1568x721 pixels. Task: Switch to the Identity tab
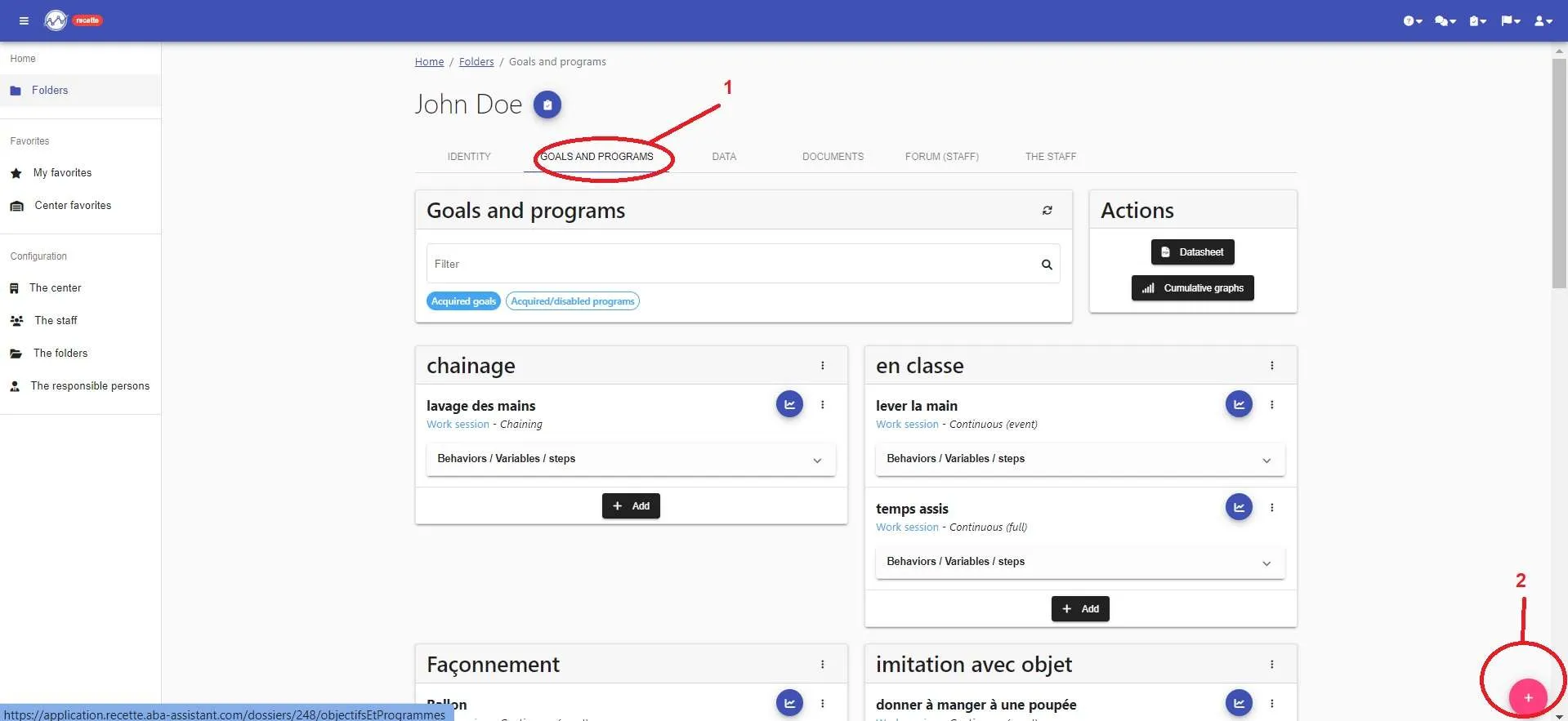[469, 157]
